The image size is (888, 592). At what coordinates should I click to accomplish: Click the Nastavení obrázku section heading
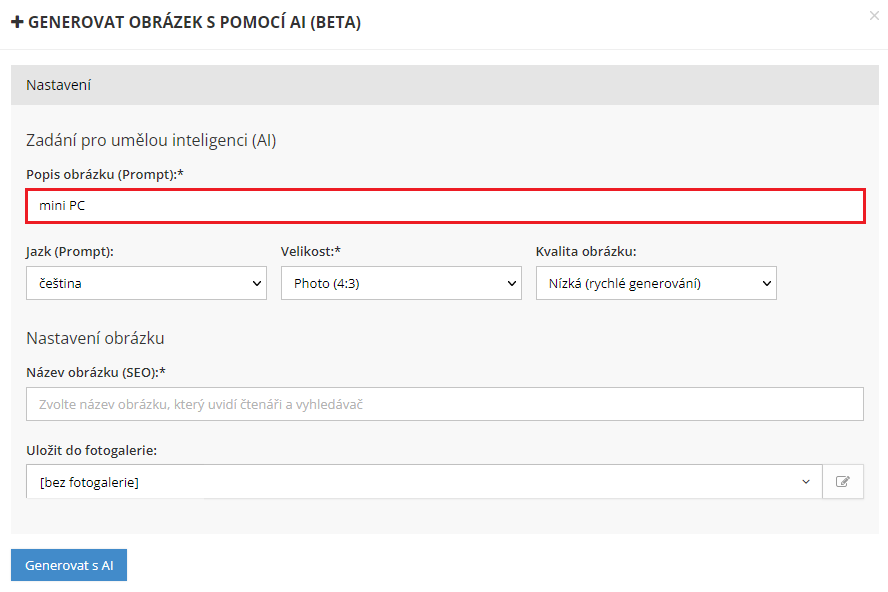(x=95, y=338)
